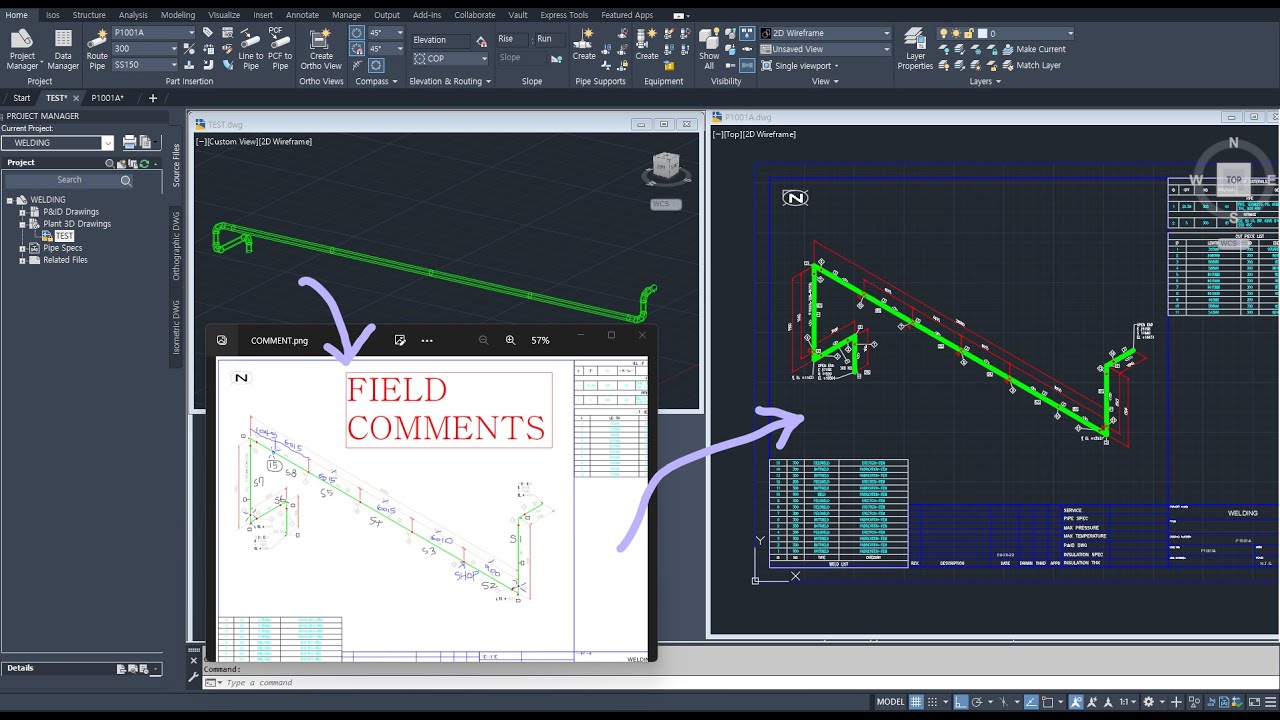Click PCF to Pipe tool
1280x720 pixels.
(x=280, y=48)
